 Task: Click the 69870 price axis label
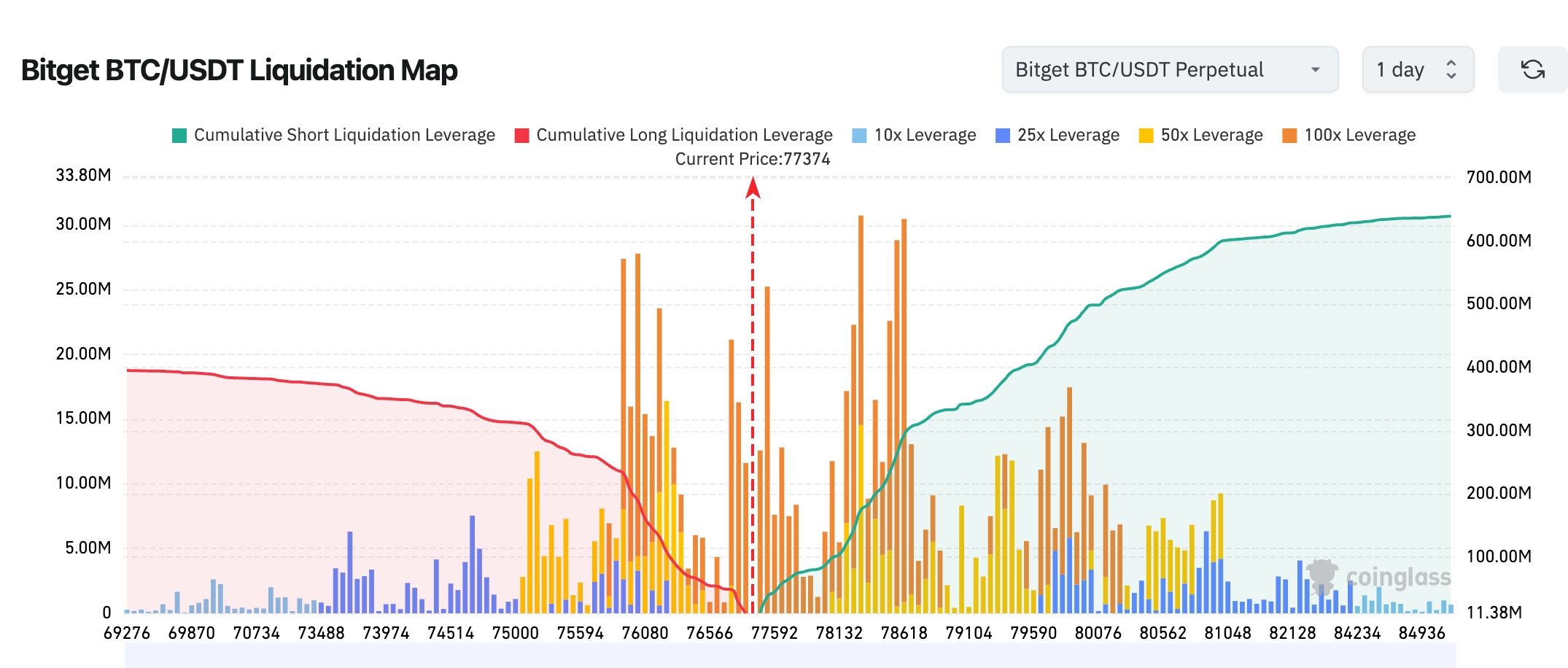click(x=192, y=633)
